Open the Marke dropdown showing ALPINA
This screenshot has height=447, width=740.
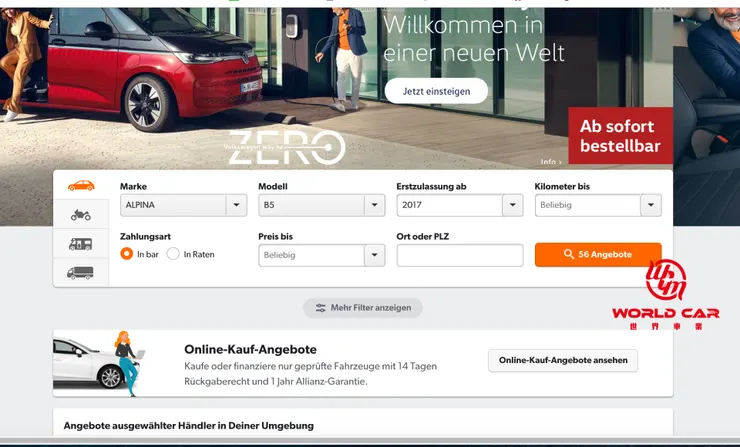point(184,205)
